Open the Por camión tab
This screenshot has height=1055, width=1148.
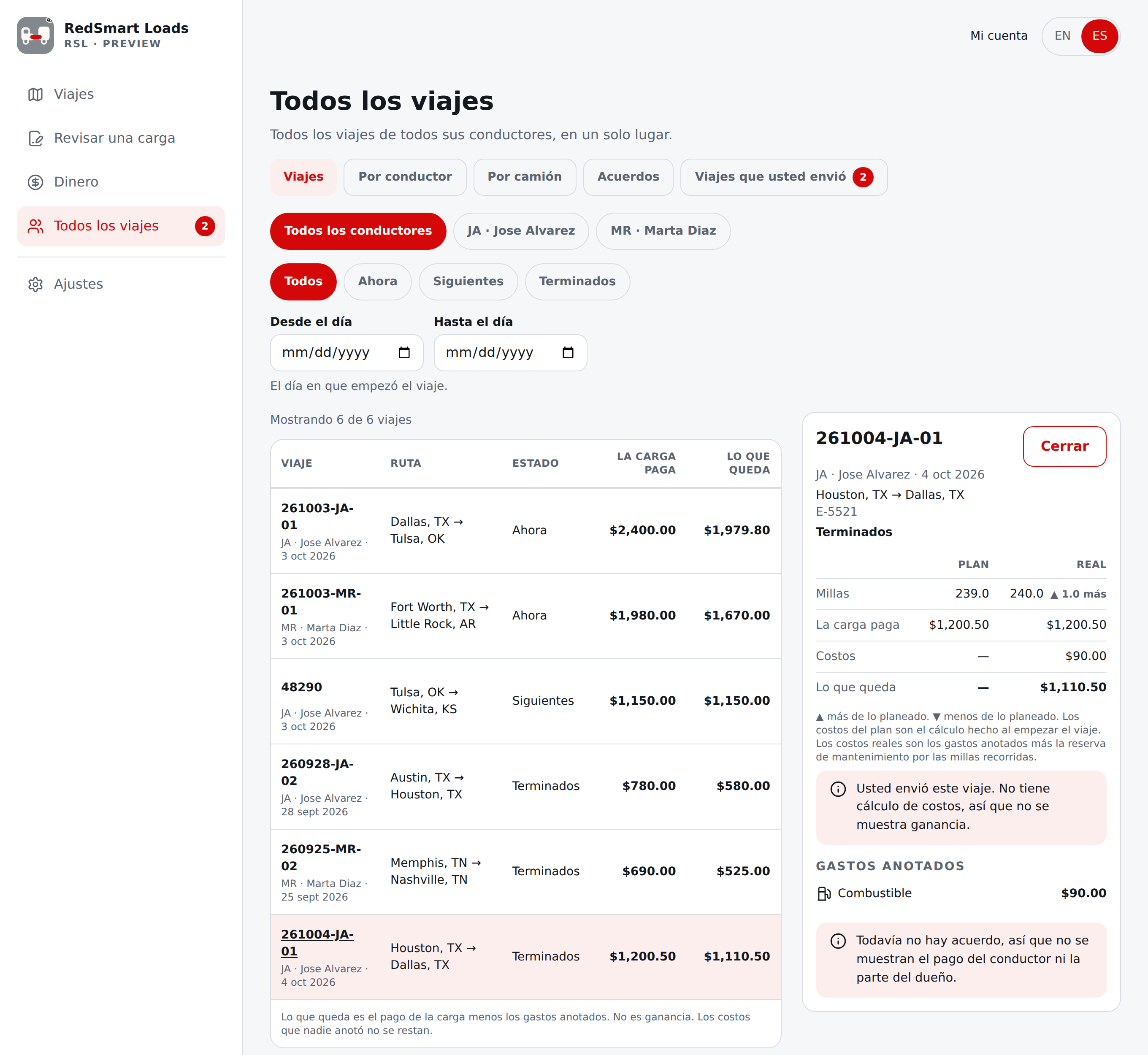[x=524, y=177]
